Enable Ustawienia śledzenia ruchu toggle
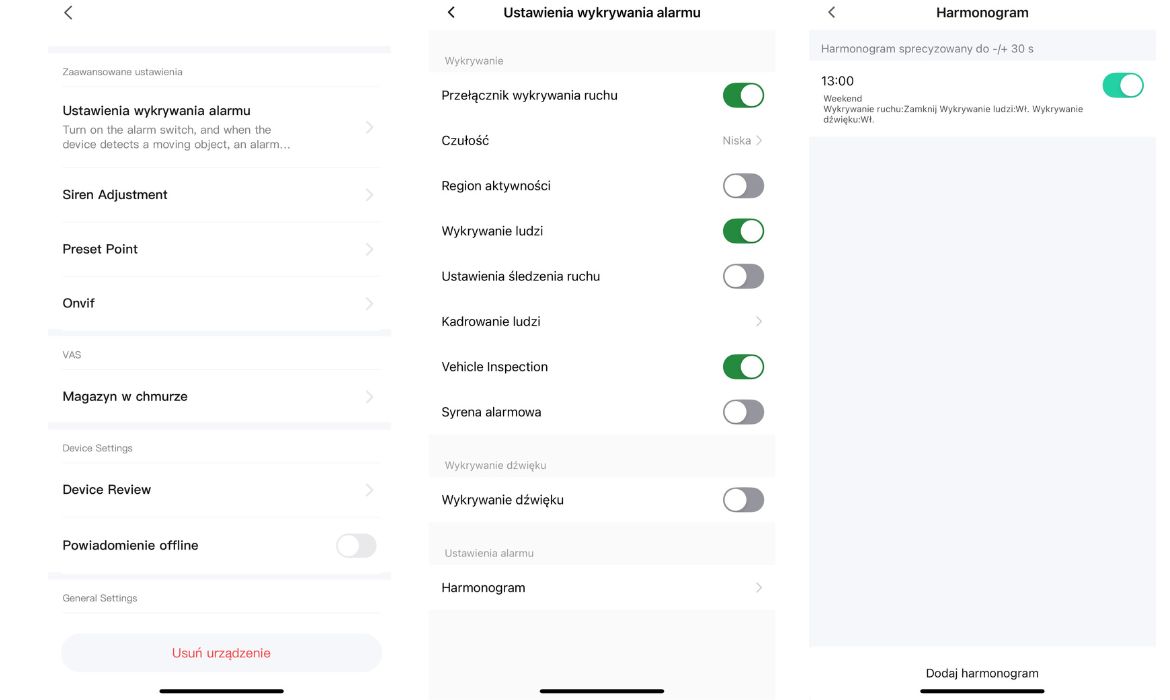This screenshot has width=1170, height=700. 743,277
